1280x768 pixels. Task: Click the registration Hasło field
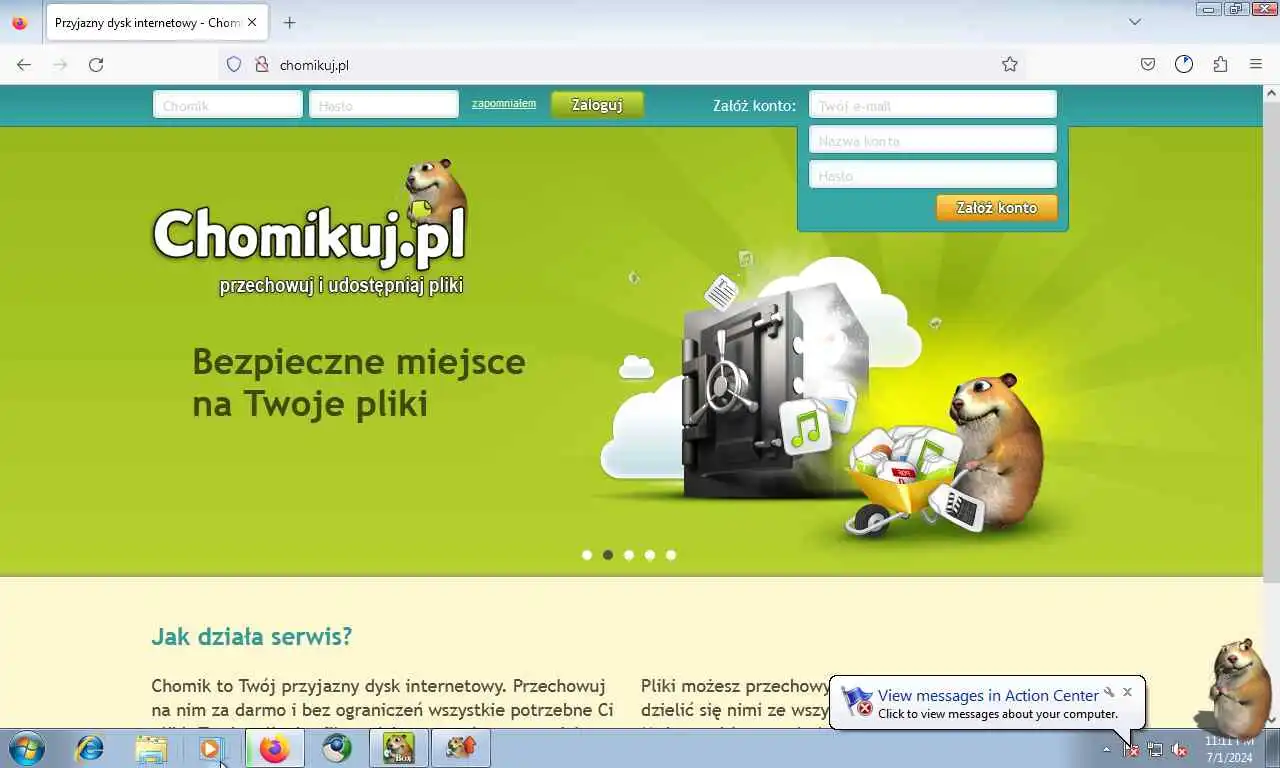[933, 175]
